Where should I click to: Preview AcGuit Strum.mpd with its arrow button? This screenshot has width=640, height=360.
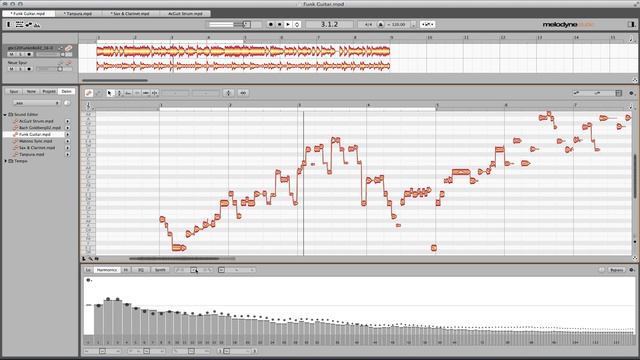coord(67,121)
